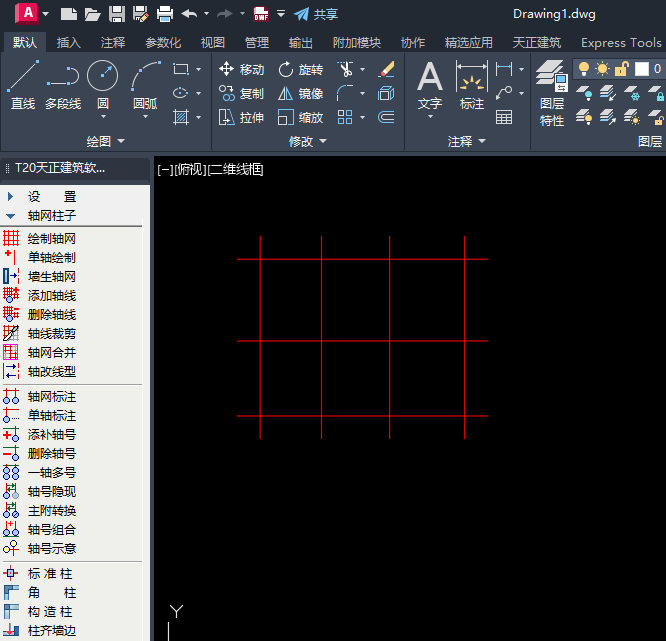Click the 共享 share button
666x641 pixels.
pos(316,14)
